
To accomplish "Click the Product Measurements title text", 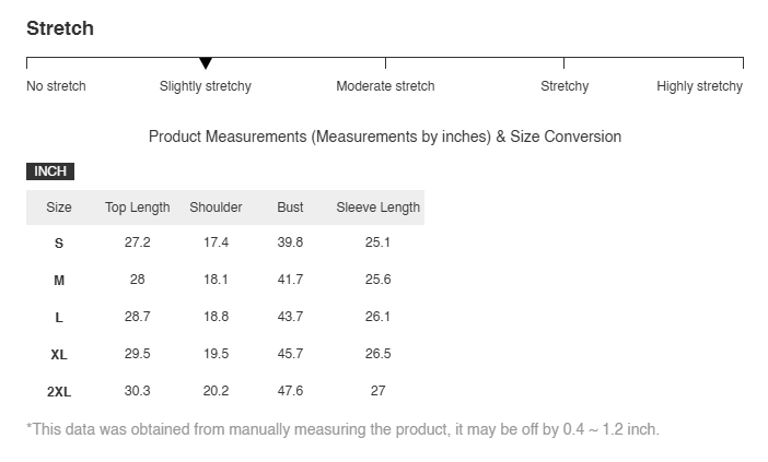I will click(x=385, y=136).
